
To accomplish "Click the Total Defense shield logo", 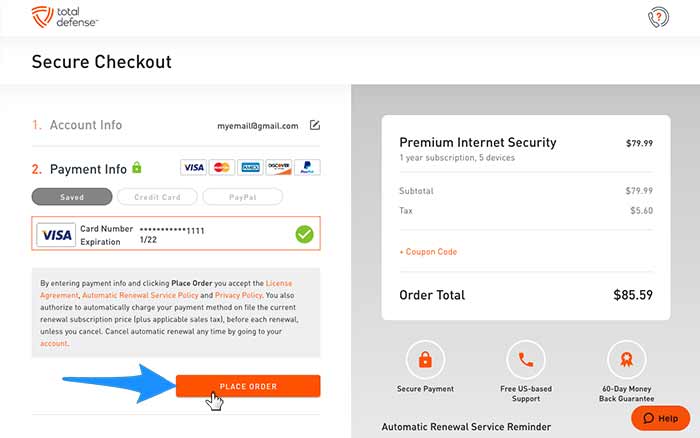I will pos(42,17).
